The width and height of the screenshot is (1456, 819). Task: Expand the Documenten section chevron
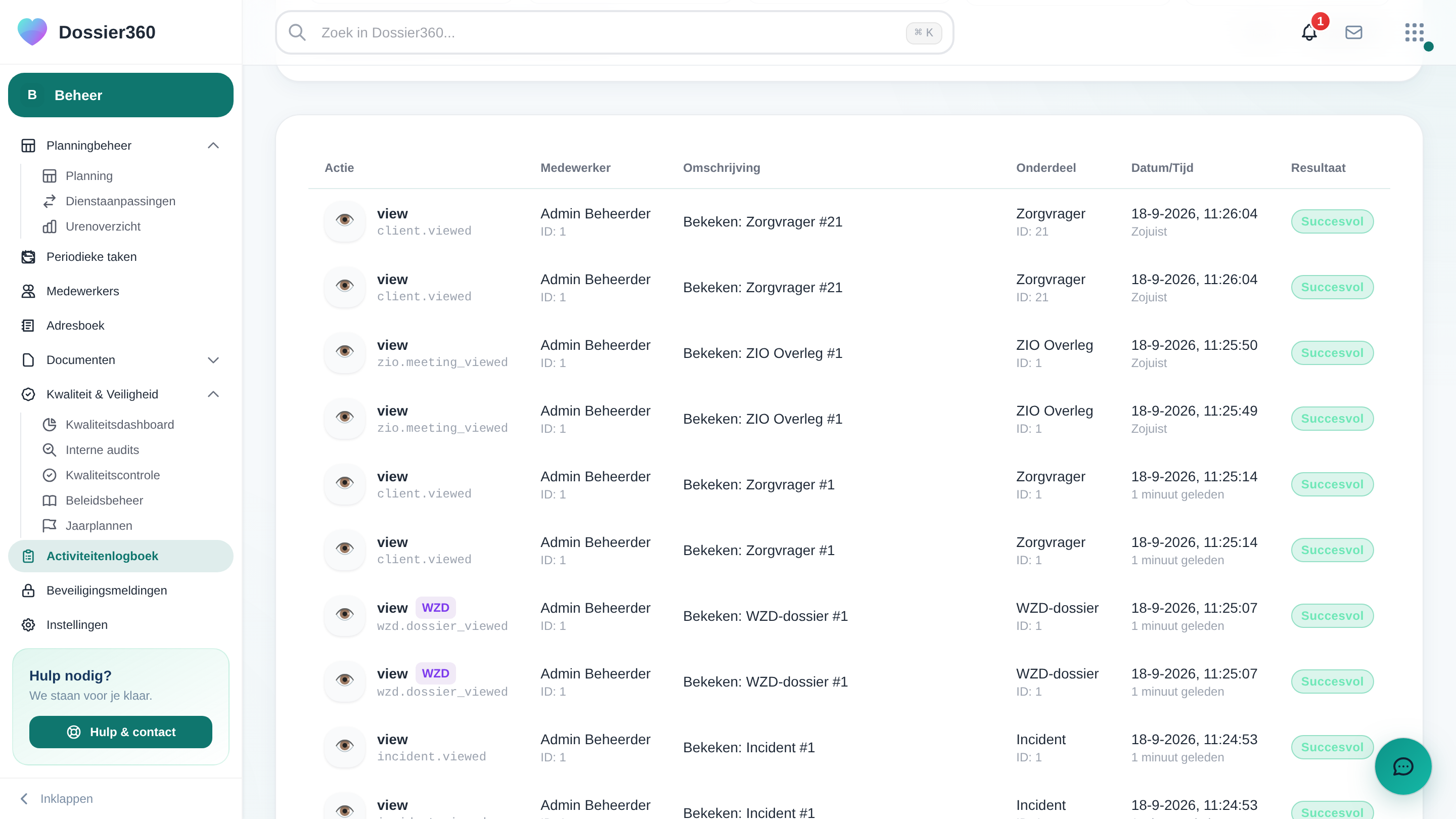tap(213, 360)
